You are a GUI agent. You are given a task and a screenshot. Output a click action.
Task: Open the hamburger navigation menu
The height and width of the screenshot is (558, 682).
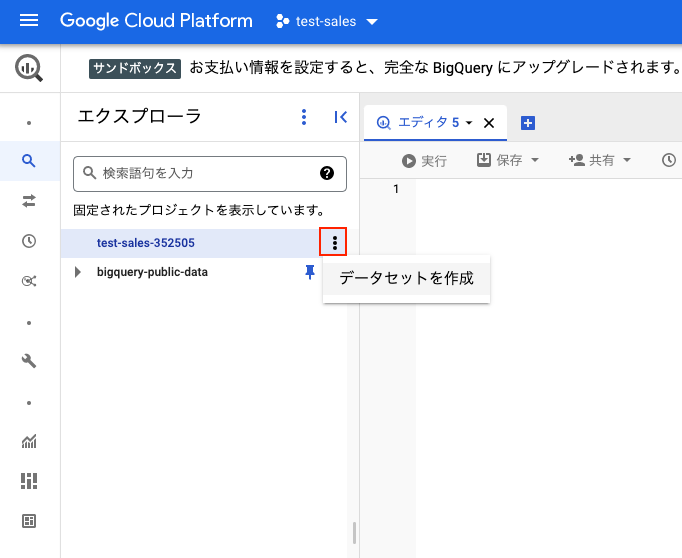29,20
